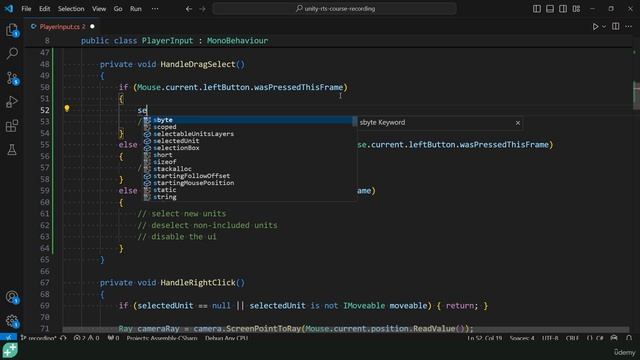Viewport: 640px width, 360px height.
Task: Open notifications bell in status bar
Action: (x=629, y=338)
